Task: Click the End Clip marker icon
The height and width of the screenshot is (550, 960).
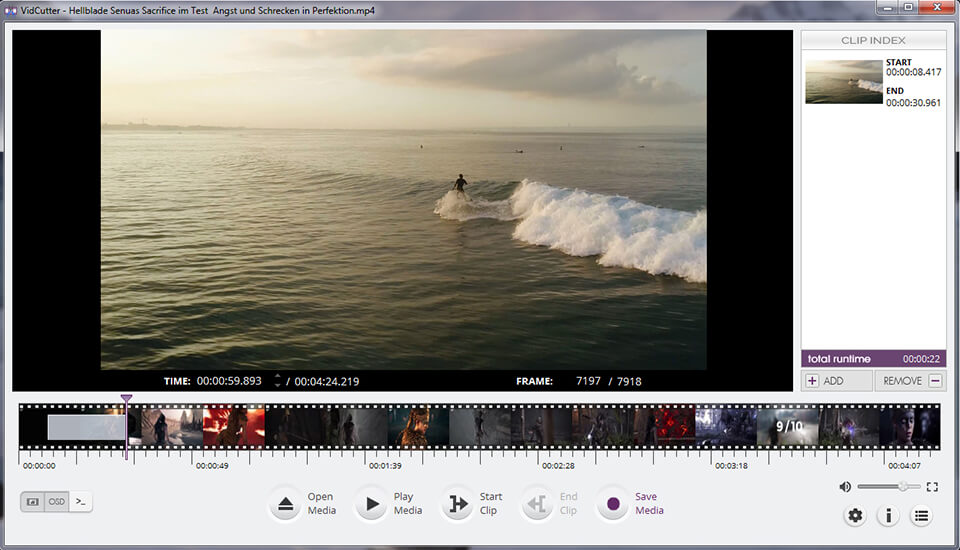Action: pyautogui.click(x=538, y=504)
